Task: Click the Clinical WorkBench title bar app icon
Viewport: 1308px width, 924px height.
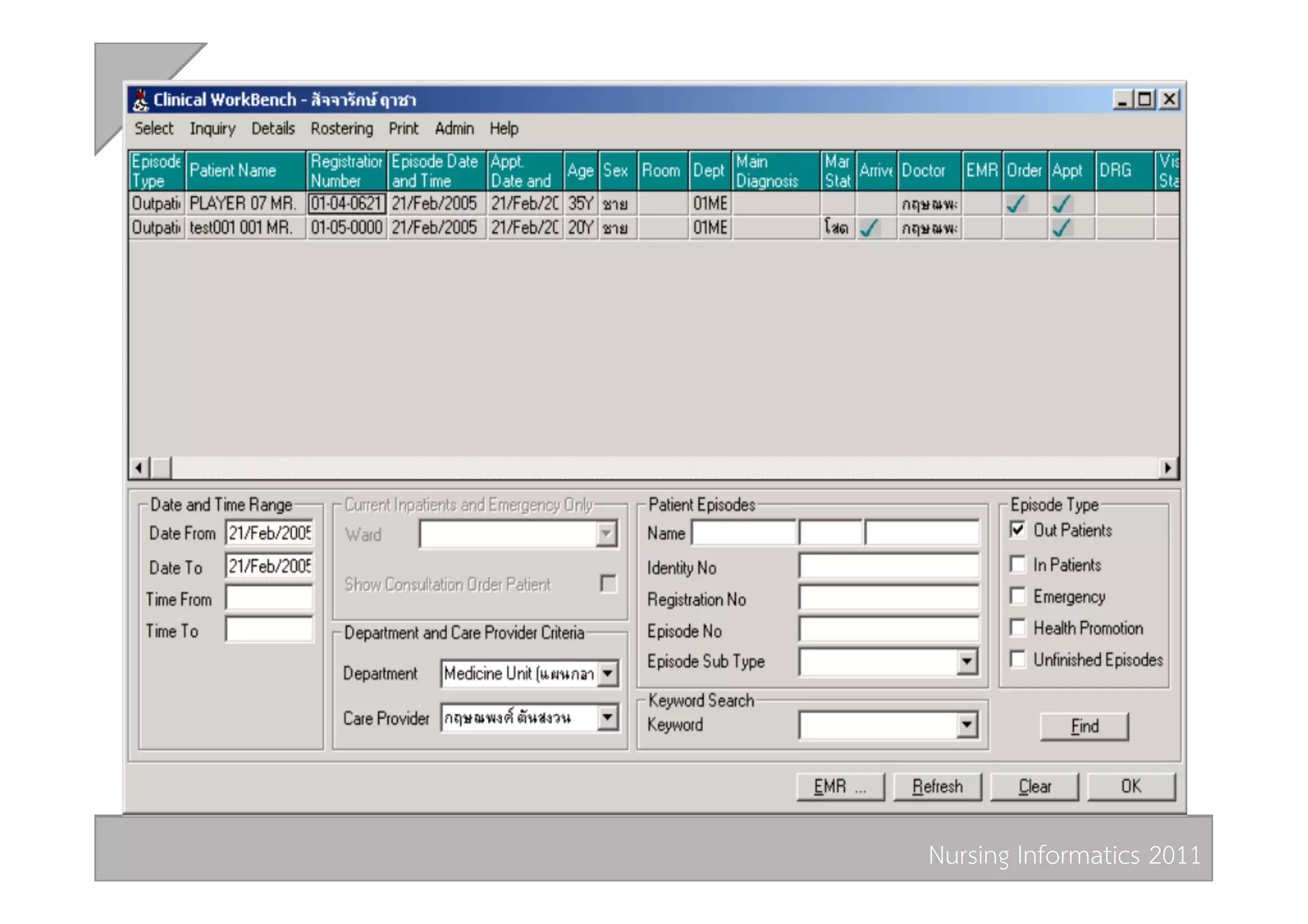Action: pos(141,100)
